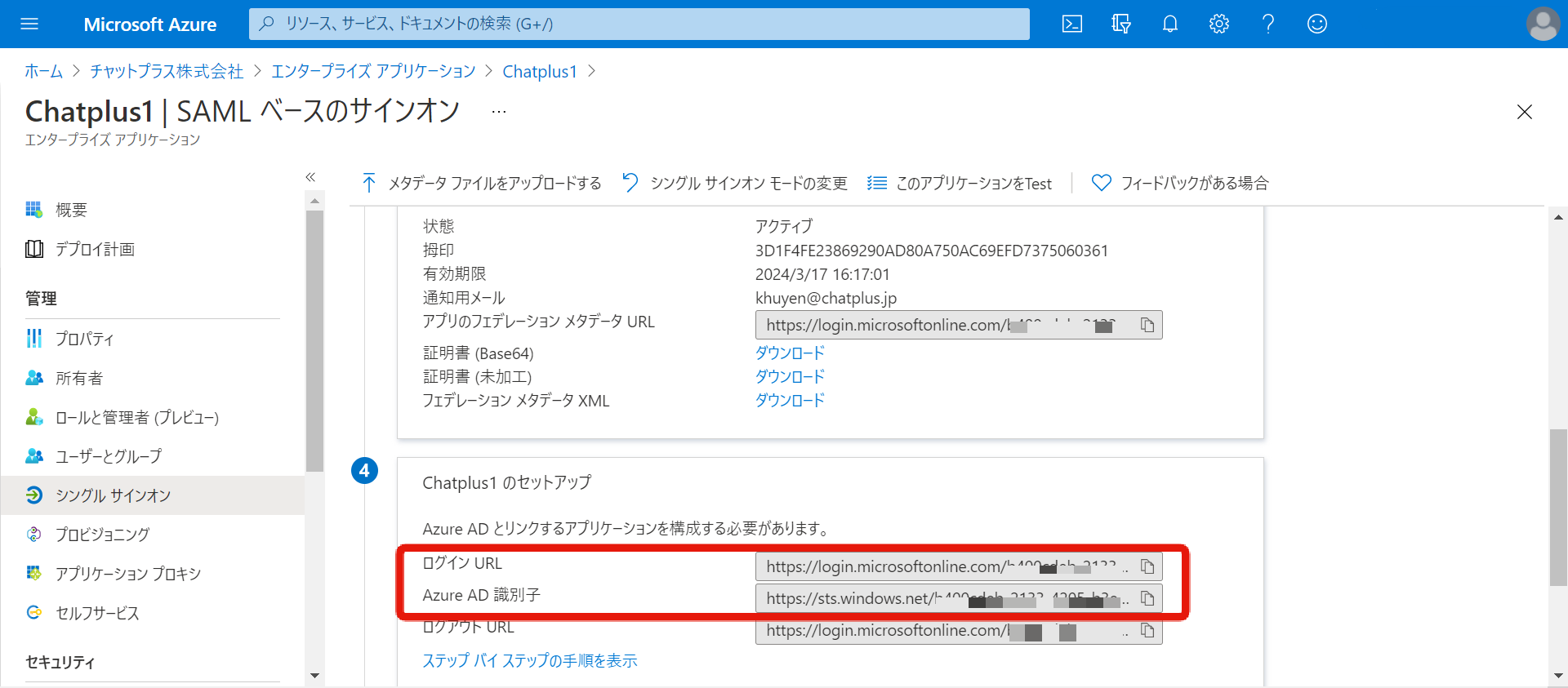Click シングル サインオン モードの変更
Screen dimensions: 1568x688
[x=734, y=183]
